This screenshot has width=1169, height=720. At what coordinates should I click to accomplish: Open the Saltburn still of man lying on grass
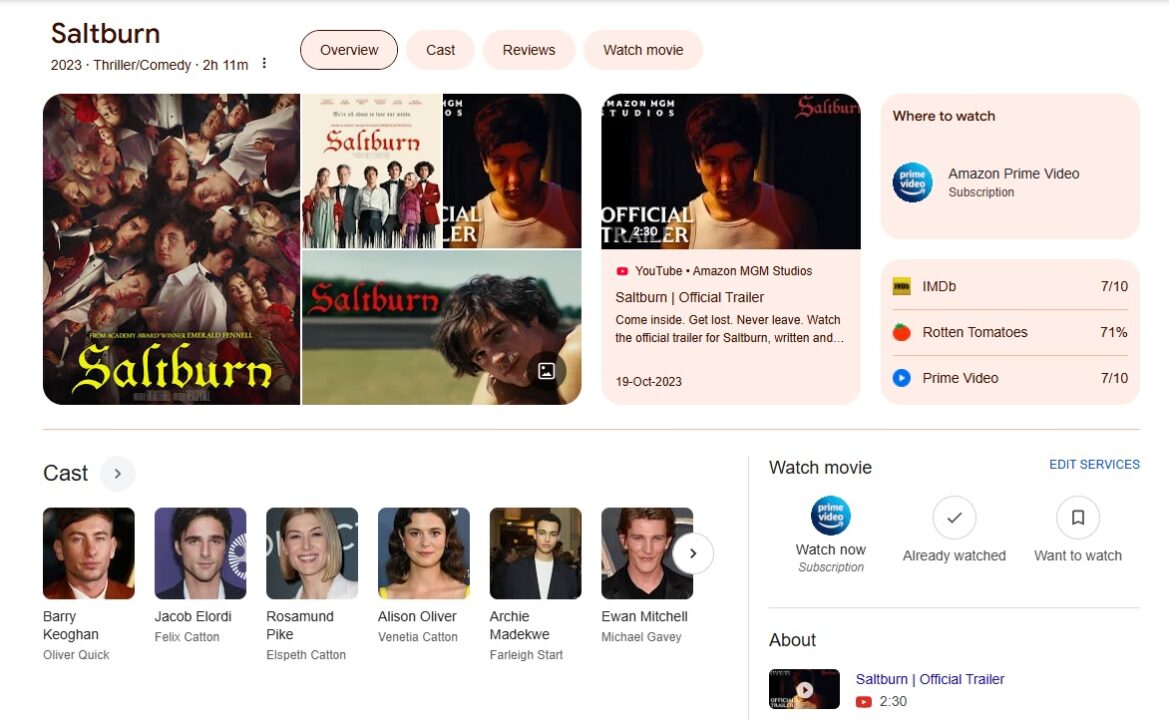click(441, 328)
